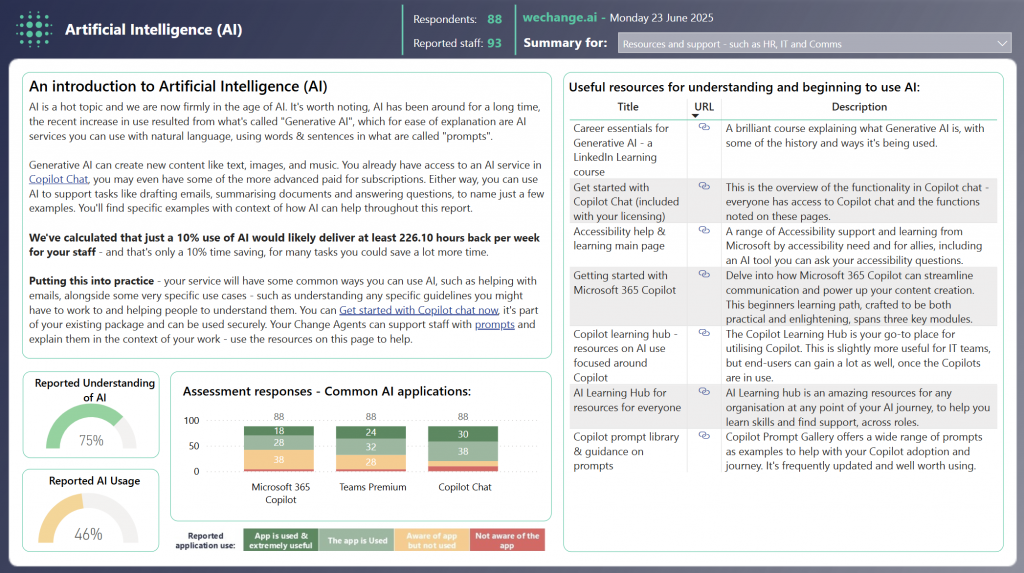Viewport: 1024px width, 573px height.
Task: Select the 'Not aware of the app' legend swatch
Action: [507, 541]
